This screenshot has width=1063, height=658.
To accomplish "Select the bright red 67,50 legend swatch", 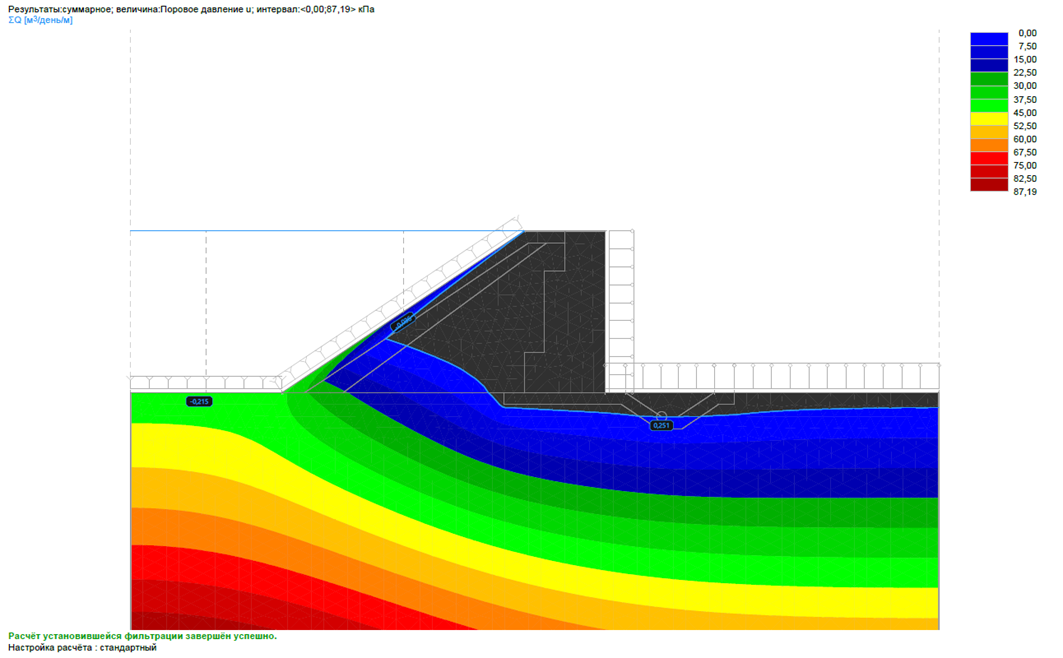I will click(989, 158).
